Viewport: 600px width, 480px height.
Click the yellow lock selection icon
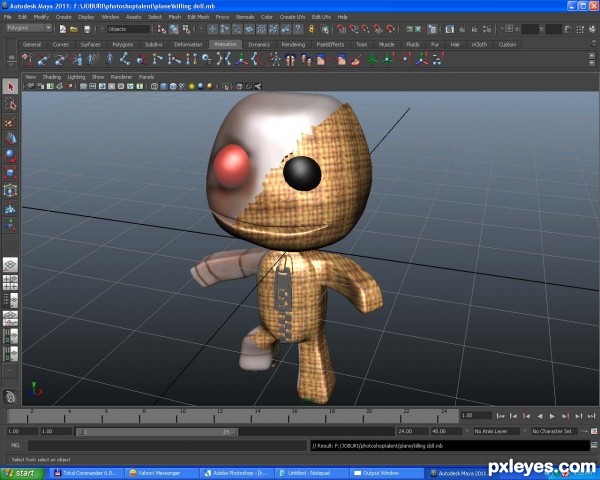311,29
